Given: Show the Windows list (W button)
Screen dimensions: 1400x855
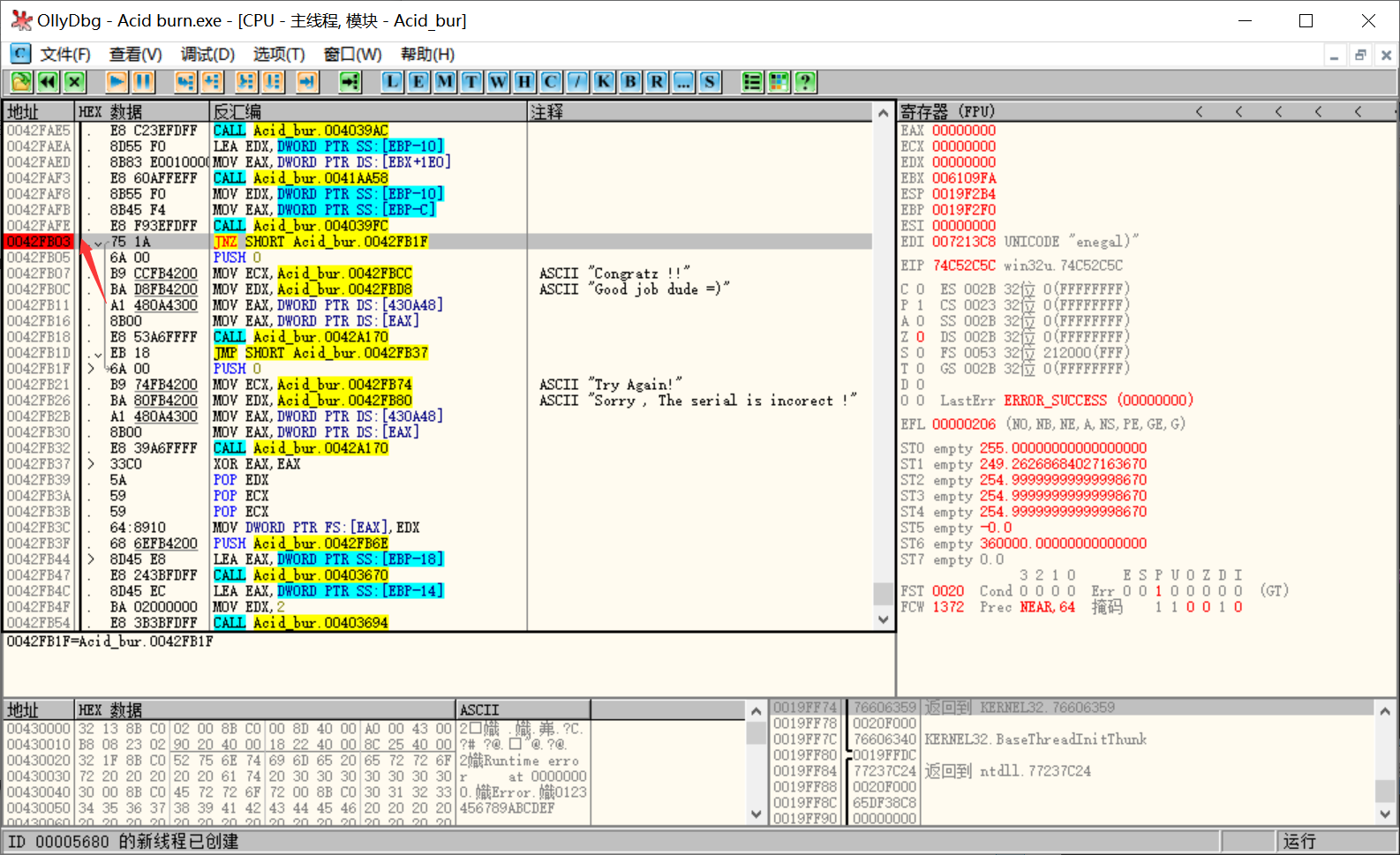Looking at the screenshot, I should tap(498, 82).
